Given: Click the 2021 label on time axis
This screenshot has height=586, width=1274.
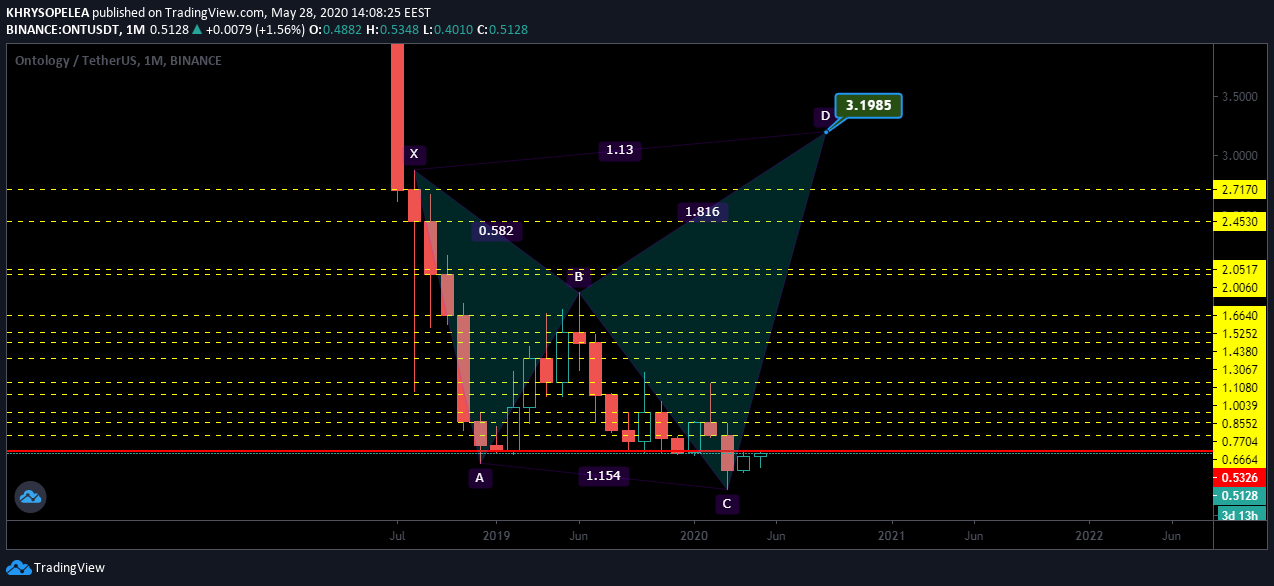Looking at the screenshot, I should pyautogui.click(x=891, y=536).
